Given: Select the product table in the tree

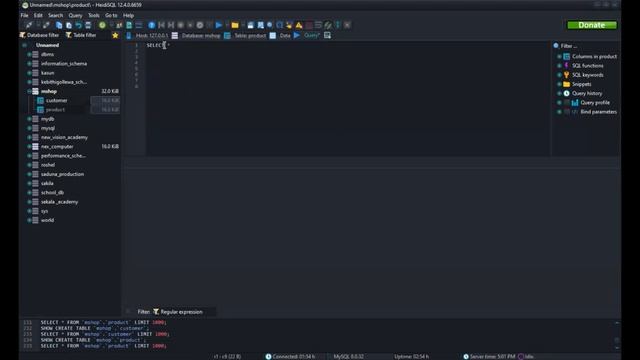Looking at the screenshot, I should pos(55,110).
